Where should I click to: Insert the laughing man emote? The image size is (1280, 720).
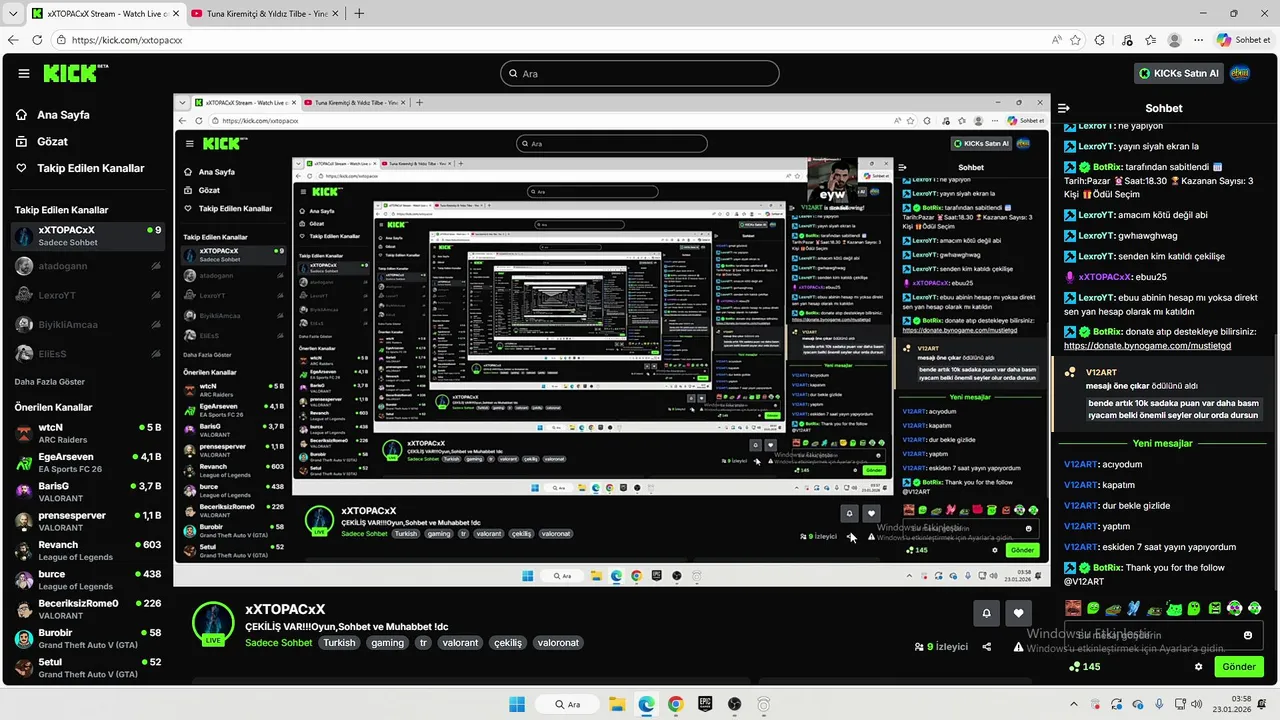[x=1073, y=608]
